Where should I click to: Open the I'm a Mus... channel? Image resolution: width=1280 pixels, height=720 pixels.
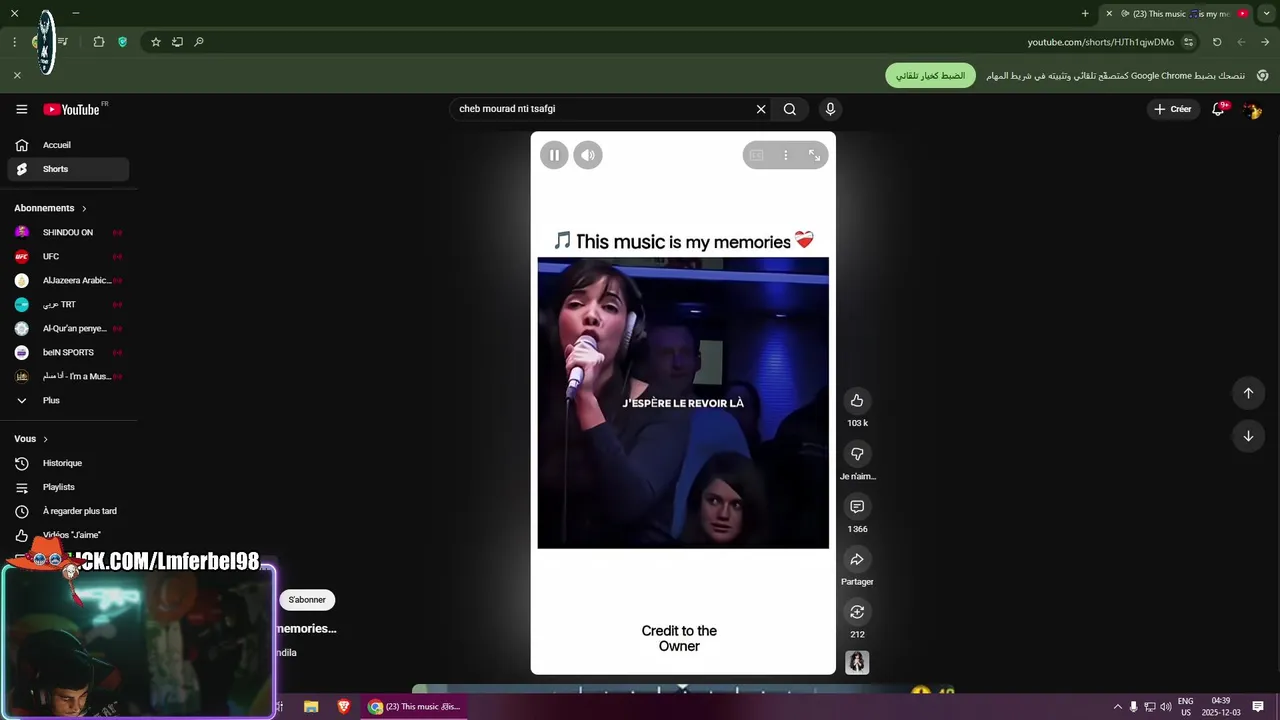(x=68, y=376)
